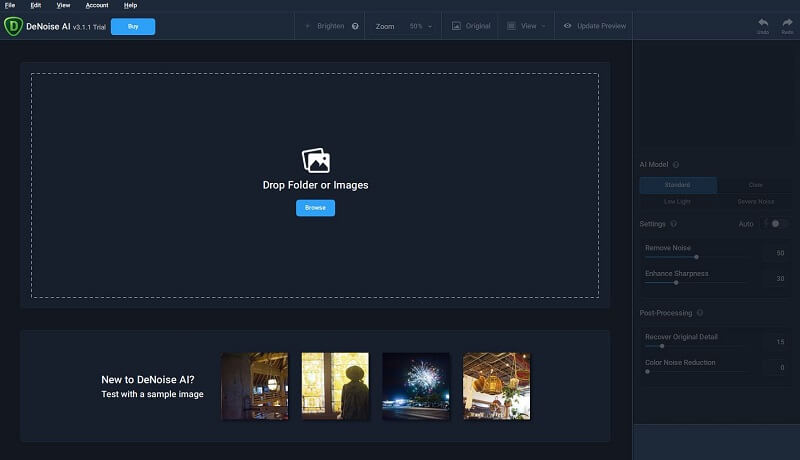Click the Enhance Sharpness value field 30

777,278
